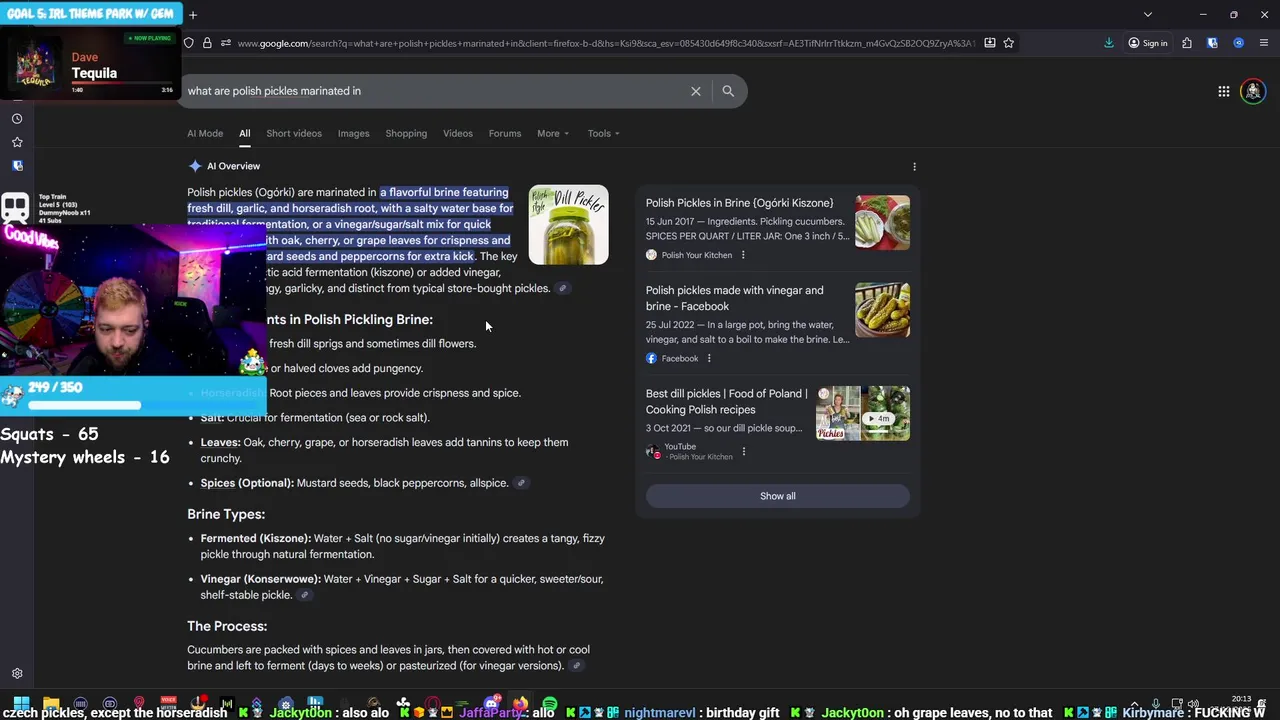Viewport: 1280px width, 720px height.
Task: Open AI Overview three-dot options
Action: pos(914,167)
